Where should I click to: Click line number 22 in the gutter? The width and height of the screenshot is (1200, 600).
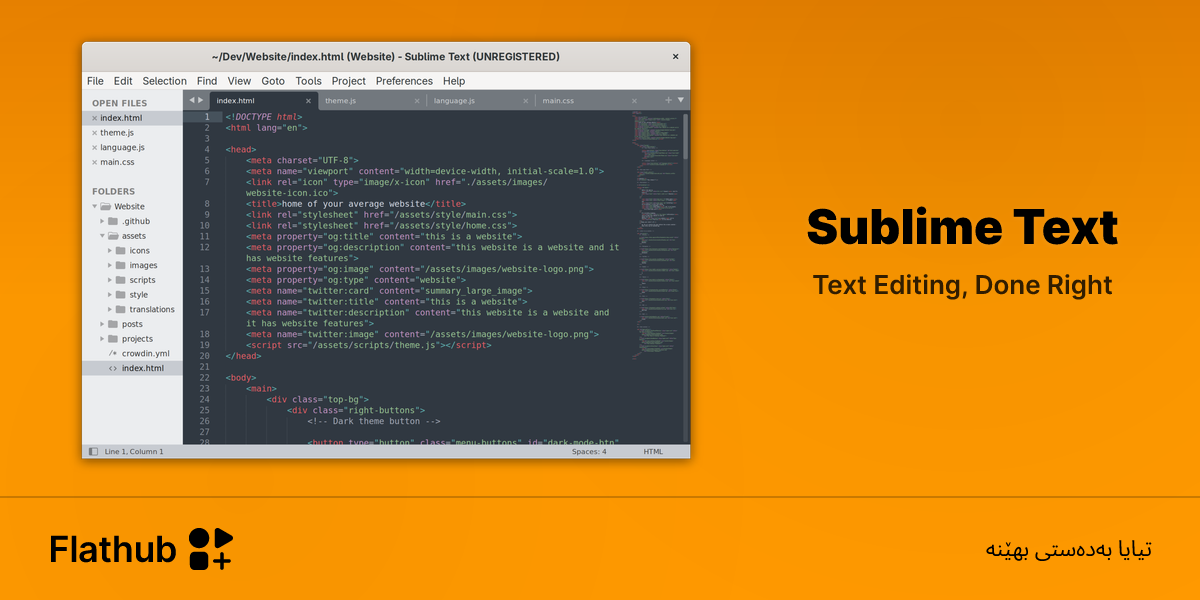coord(204,378)
